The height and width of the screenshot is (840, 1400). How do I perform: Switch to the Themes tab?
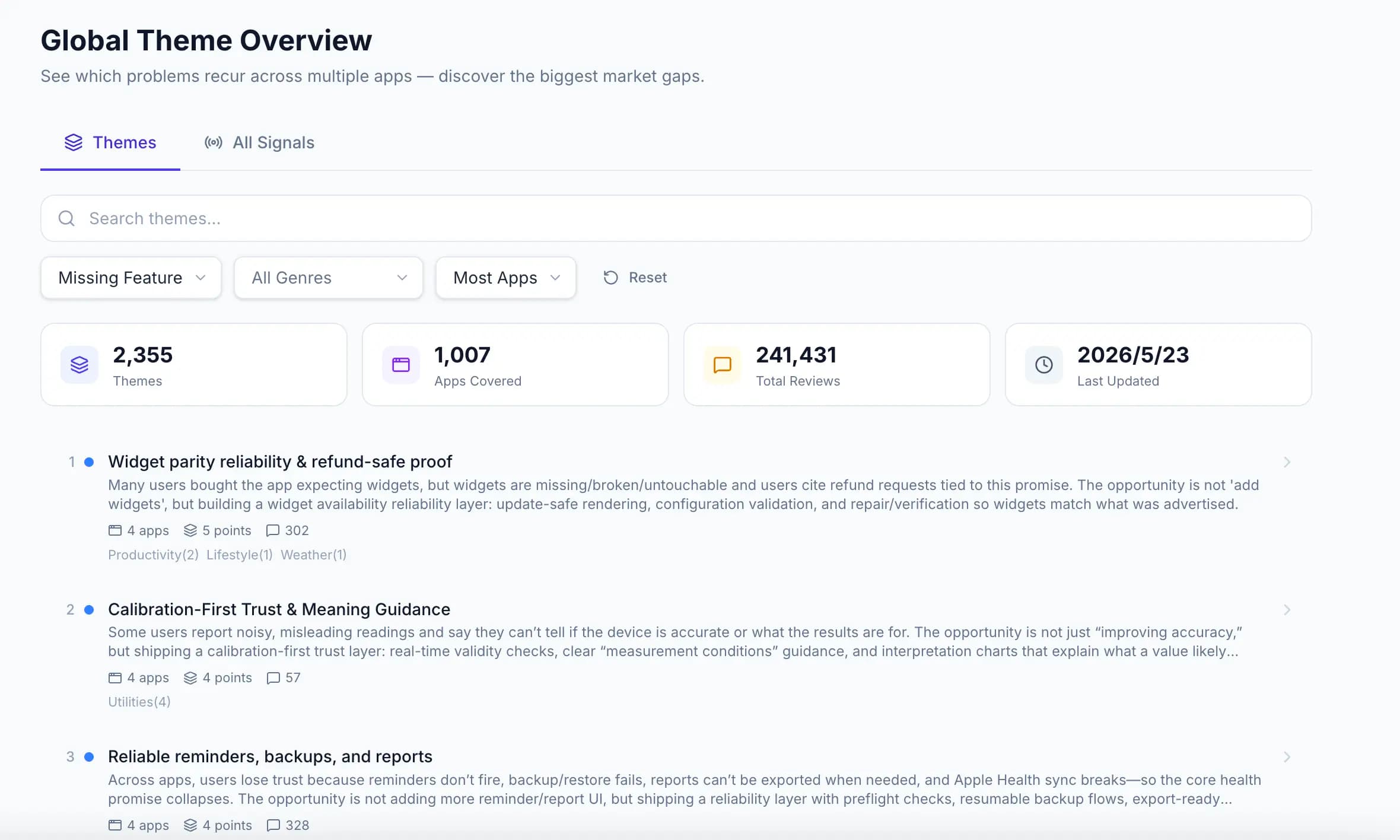[110, 142]
